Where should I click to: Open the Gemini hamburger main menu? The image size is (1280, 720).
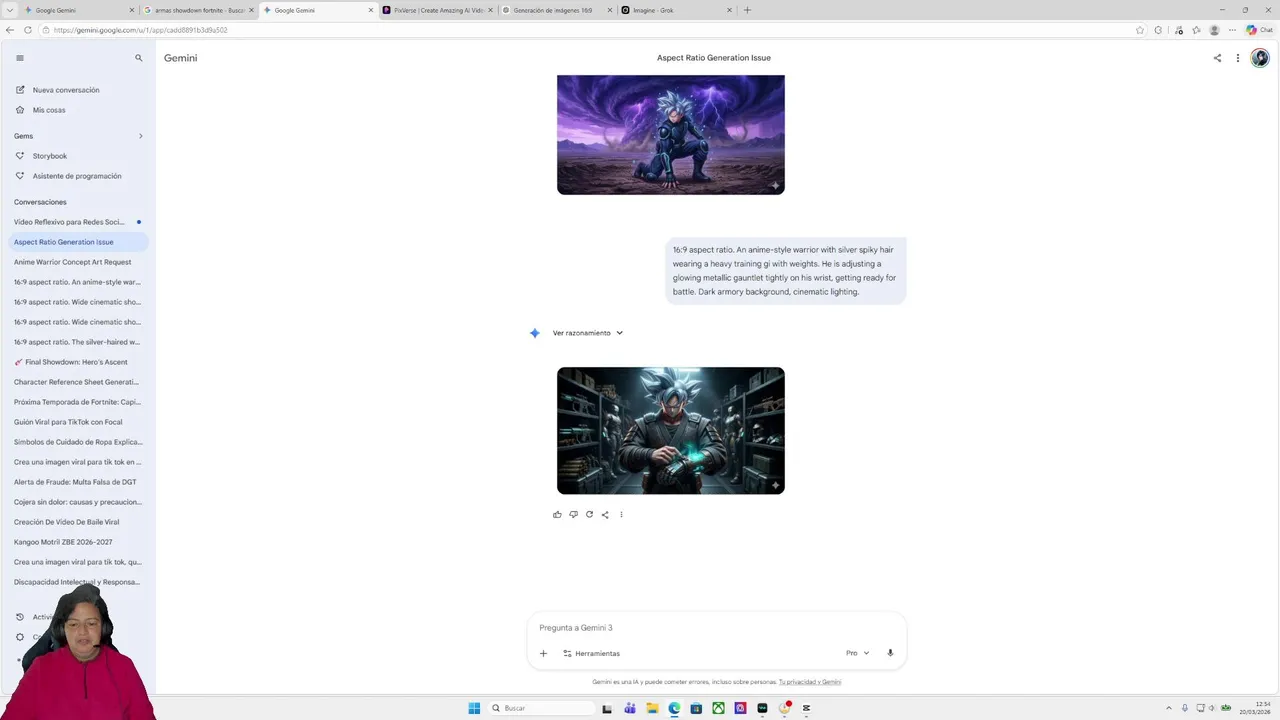click(x=19, y=58)
